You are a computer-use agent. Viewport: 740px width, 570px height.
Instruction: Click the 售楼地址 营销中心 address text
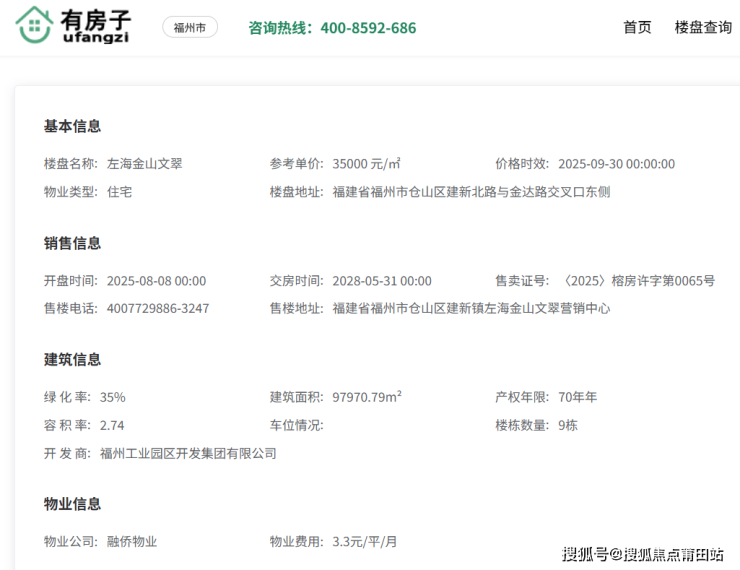pyautogui.click(x=471, y=308)
